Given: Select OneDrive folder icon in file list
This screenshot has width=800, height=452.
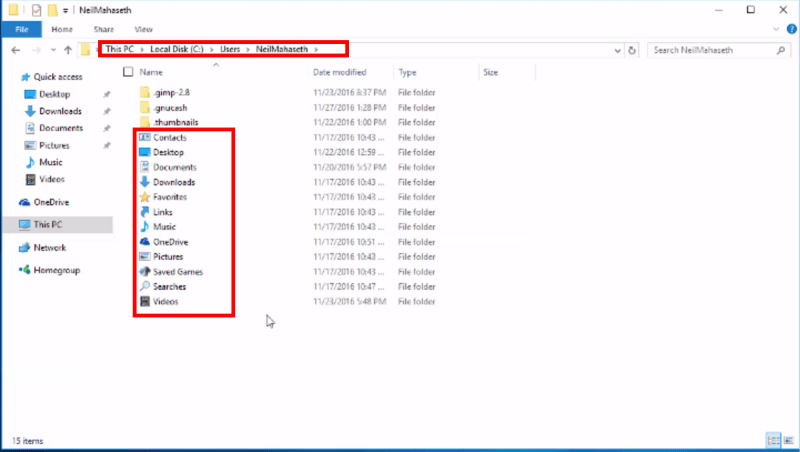Looking at the screenshot, I should (x=145, y=242).
